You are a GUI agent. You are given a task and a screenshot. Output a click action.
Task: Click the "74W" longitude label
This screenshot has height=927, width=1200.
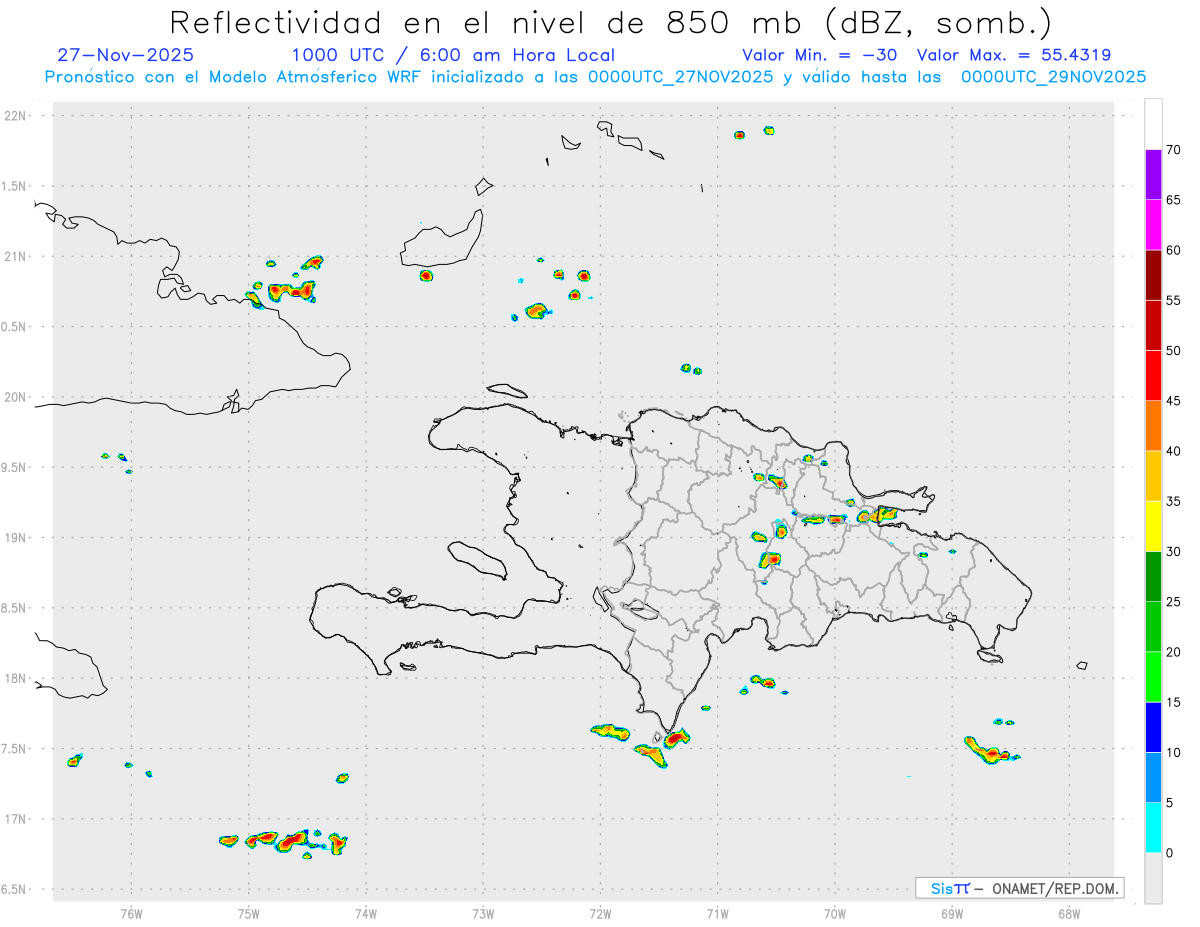366,912
